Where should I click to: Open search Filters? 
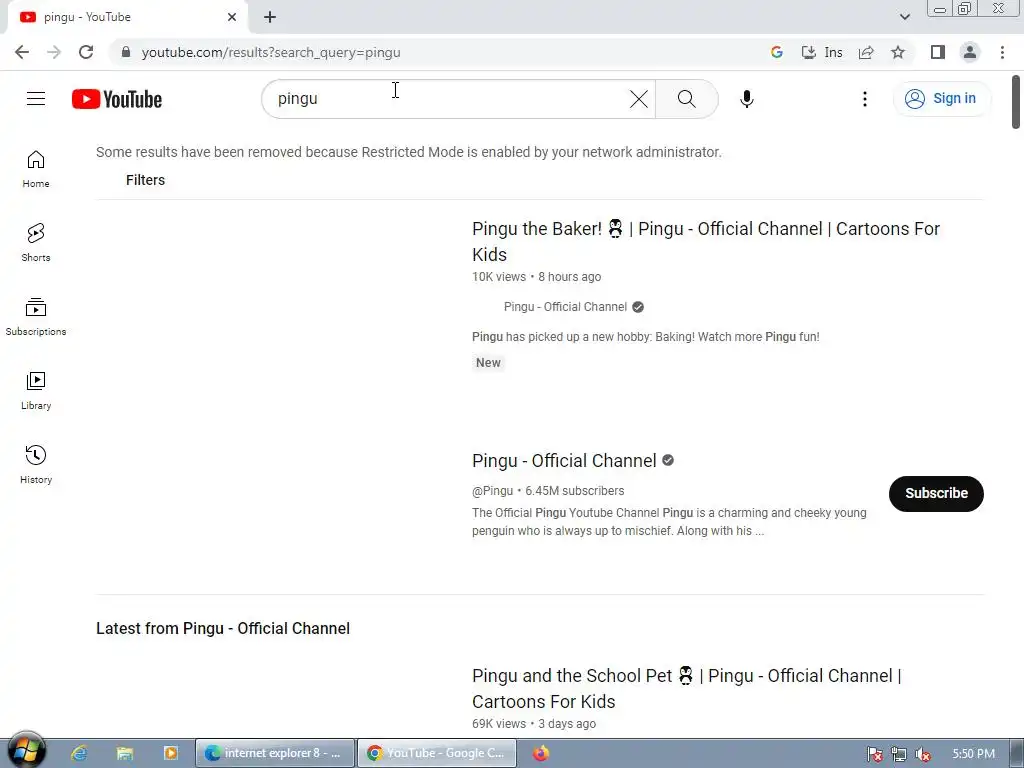[145, 180]
